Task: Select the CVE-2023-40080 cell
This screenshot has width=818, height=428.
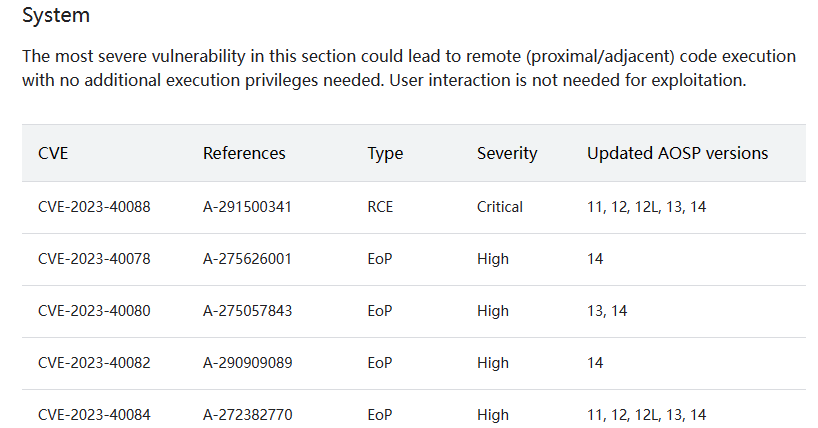Action: pyautogui.click(x=94, y=311)
